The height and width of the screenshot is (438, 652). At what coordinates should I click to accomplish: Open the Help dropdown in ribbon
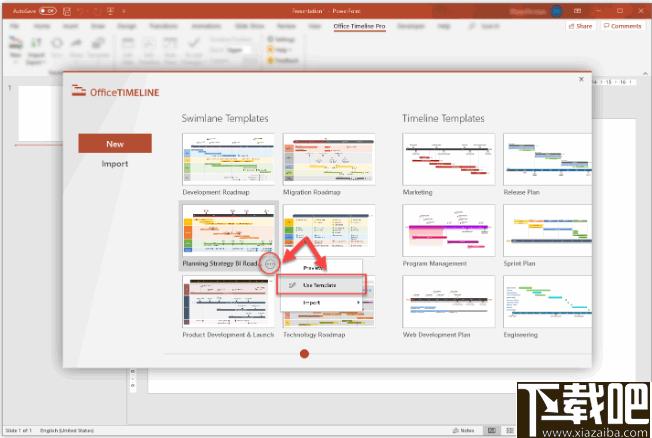click(x=279, y=50)
